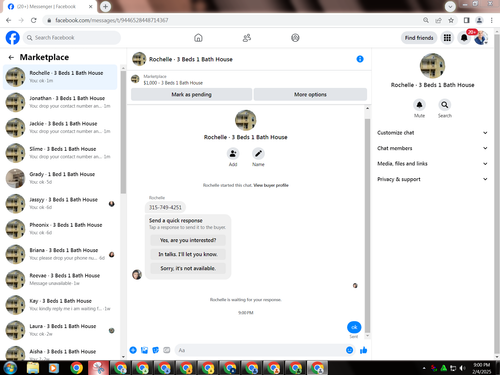Screen dimensions: 500x375
Task: Open Friends icon in top navigation
Action: 247,38
